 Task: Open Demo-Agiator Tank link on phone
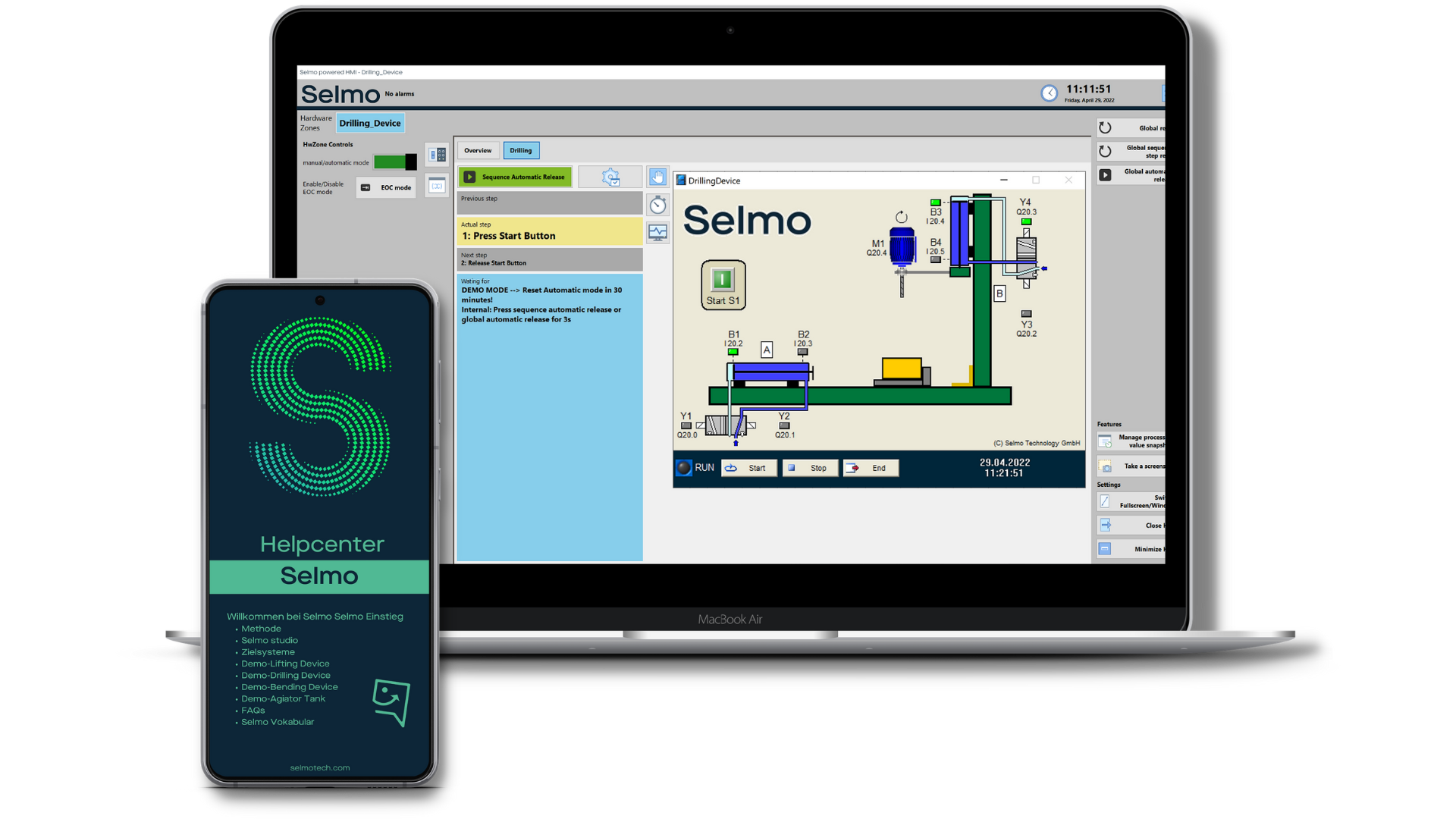tap(283, 699)
